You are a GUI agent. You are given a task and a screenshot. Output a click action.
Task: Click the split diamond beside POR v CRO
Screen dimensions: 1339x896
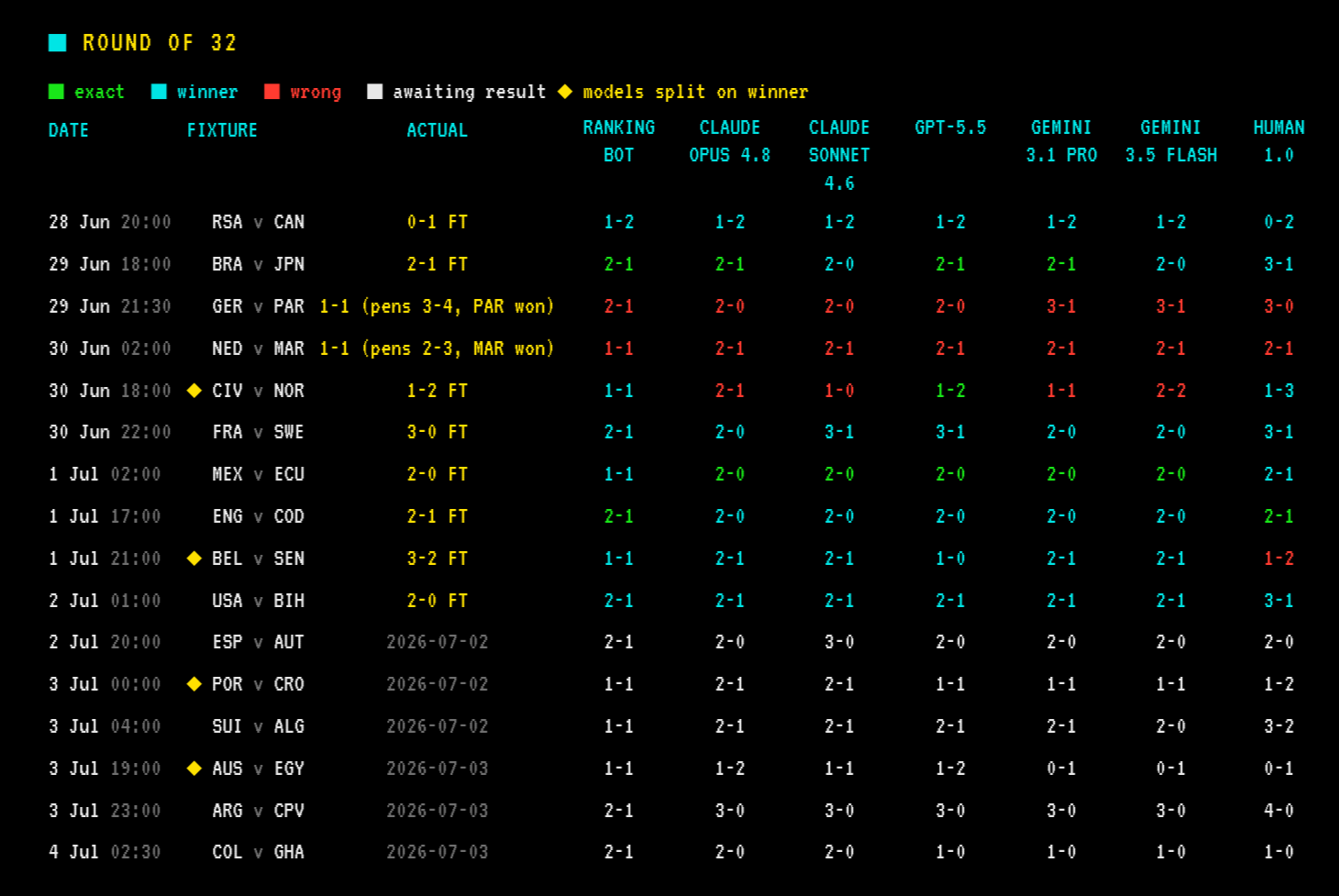pos(194,684)
